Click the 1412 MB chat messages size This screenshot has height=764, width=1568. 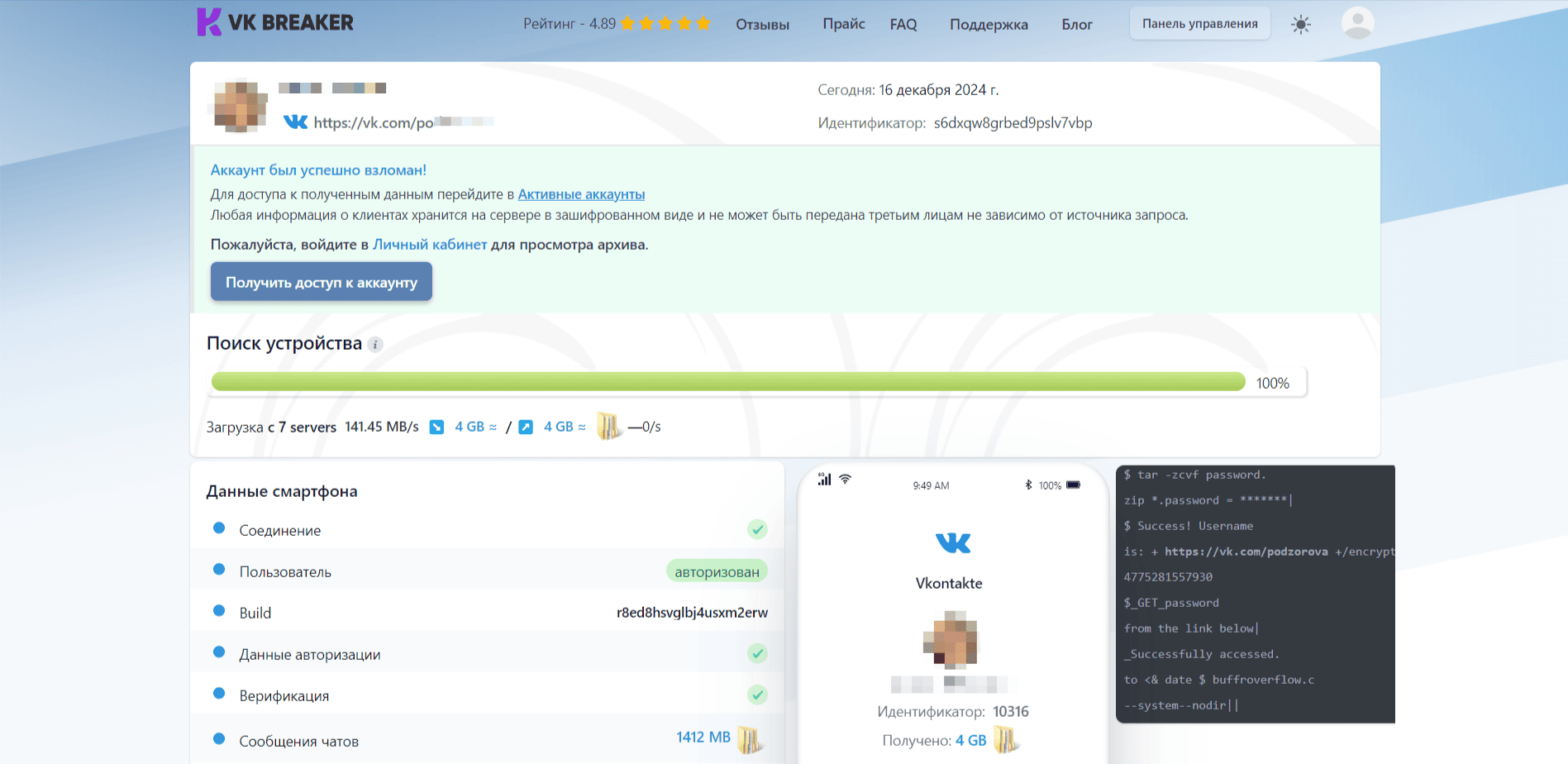click(x=703, y=737)
